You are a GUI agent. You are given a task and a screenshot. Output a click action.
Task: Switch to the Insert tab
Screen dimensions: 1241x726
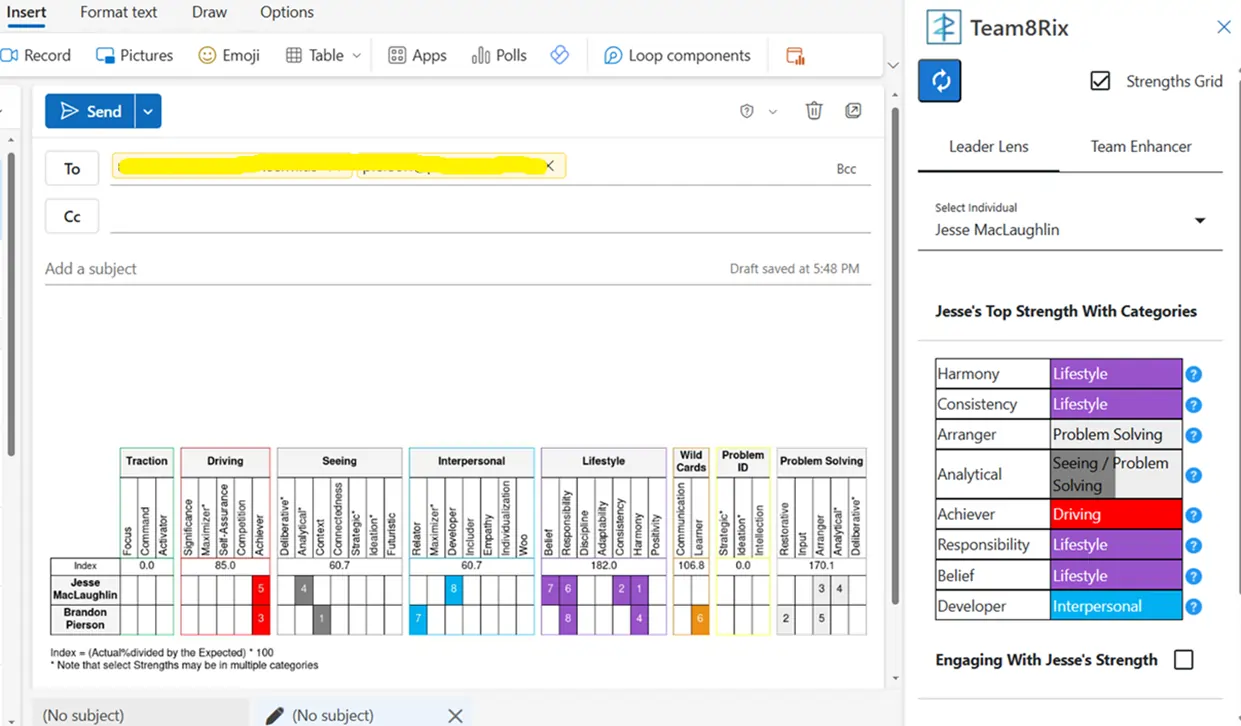click(27, 12)
